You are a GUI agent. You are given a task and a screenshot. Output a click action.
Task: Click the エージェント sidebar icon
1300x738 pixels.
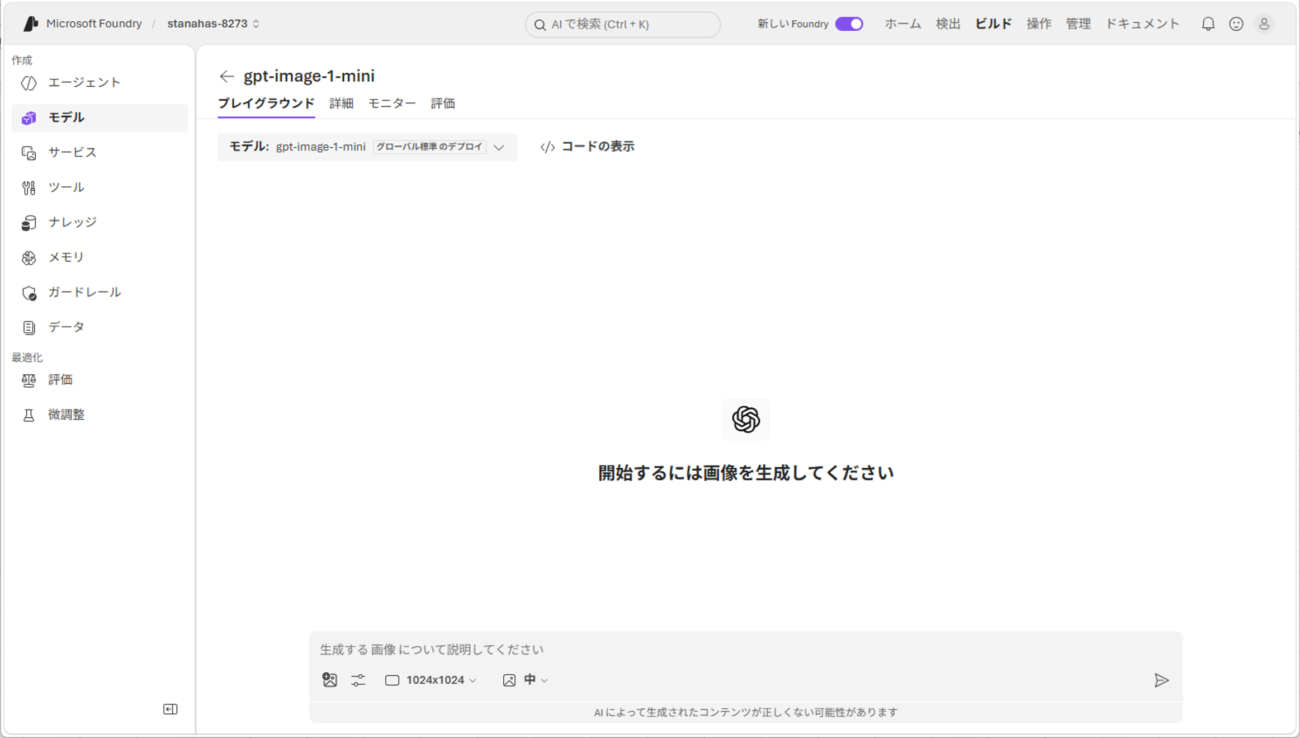click(x=29, y=83)
